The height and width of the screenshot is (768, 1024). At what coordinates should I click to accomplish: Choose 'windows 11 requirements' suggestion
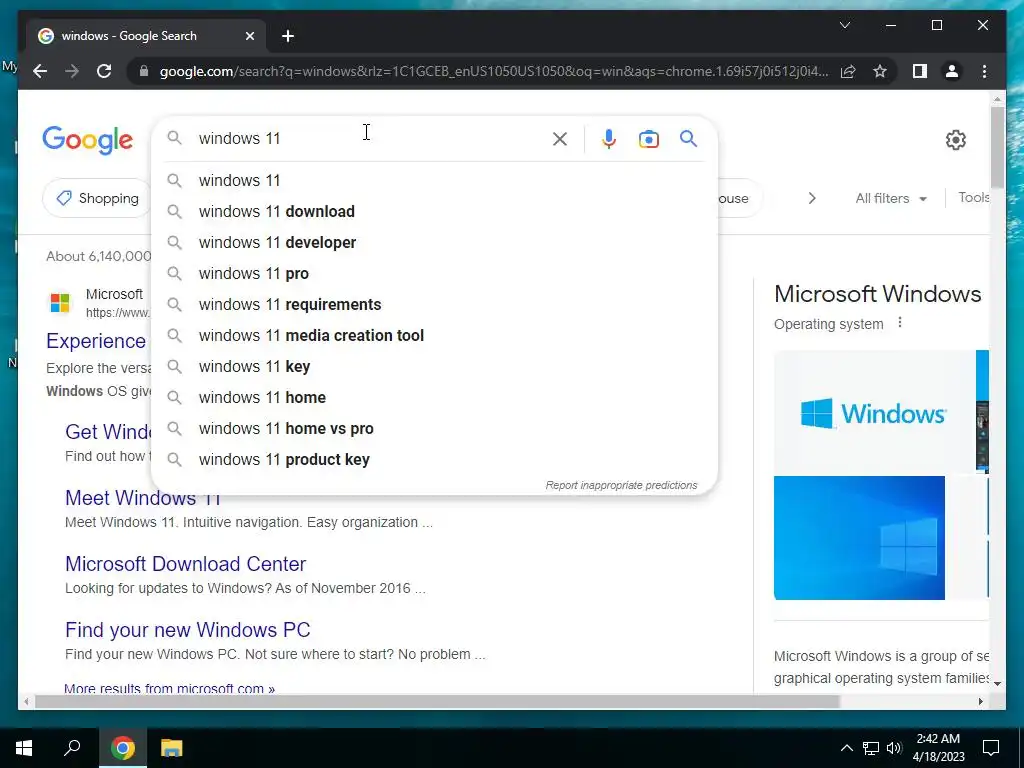434,304
